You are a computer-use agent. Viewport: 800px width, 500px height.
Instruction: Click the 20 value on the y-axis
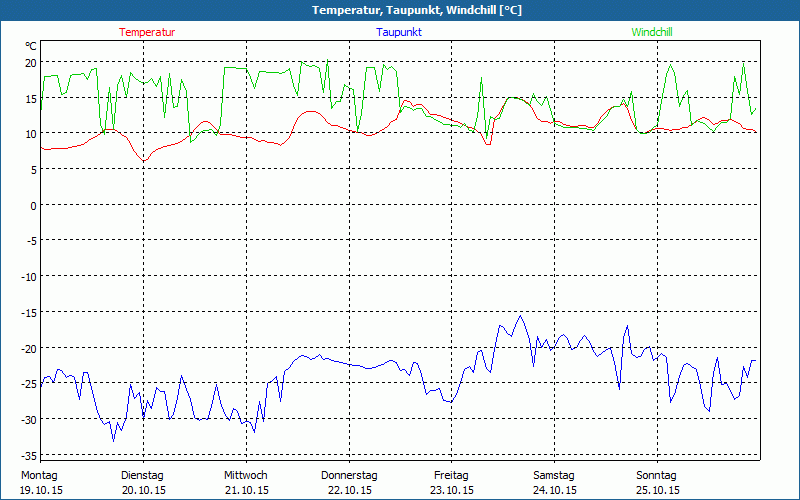(x=30, y=62)
